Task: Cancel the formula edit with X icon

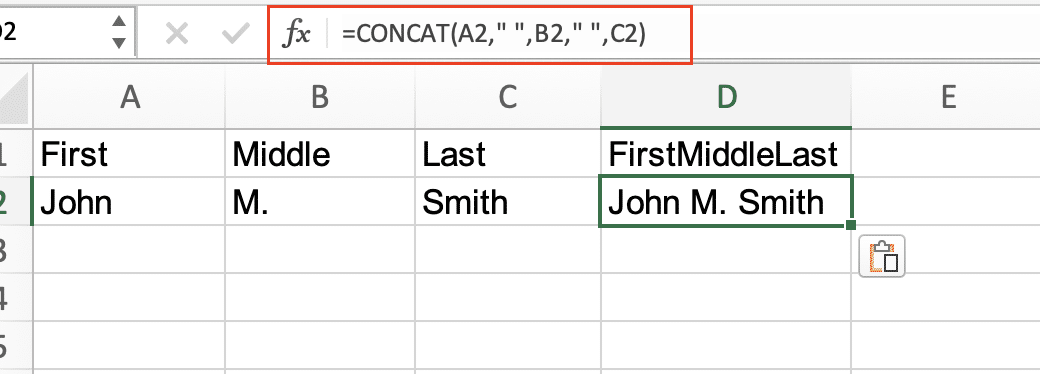Action: click(176, 33)
